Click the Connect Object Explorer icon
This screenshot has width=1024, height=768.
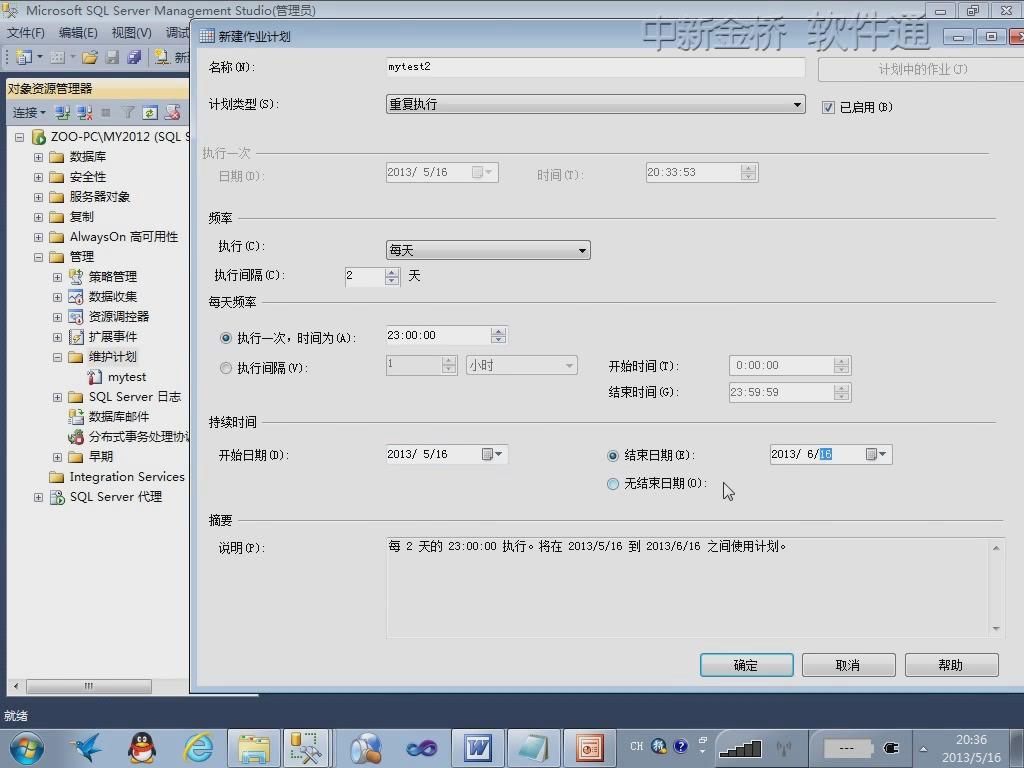click(62, 113)
